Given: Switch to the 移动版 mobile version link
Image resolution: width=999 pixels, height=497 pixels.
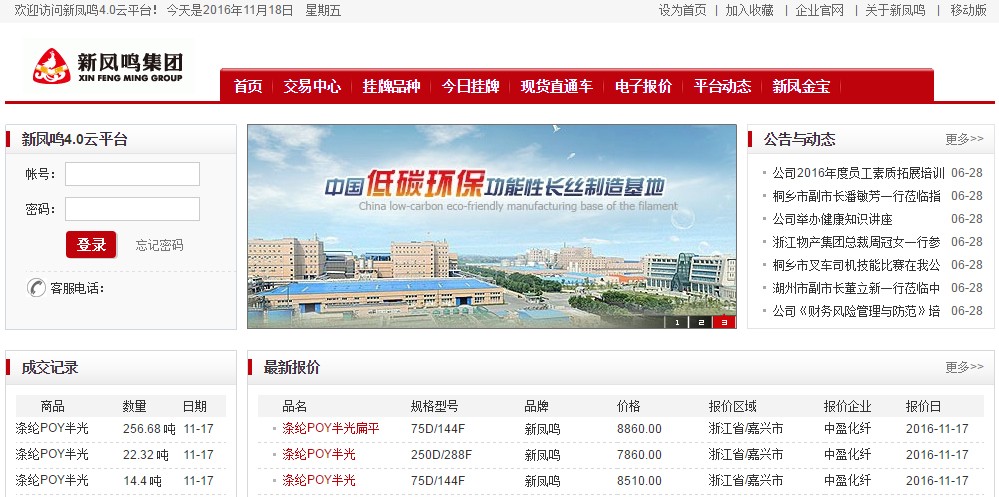Looking at the screenshot, I should (x=968, y=10).
